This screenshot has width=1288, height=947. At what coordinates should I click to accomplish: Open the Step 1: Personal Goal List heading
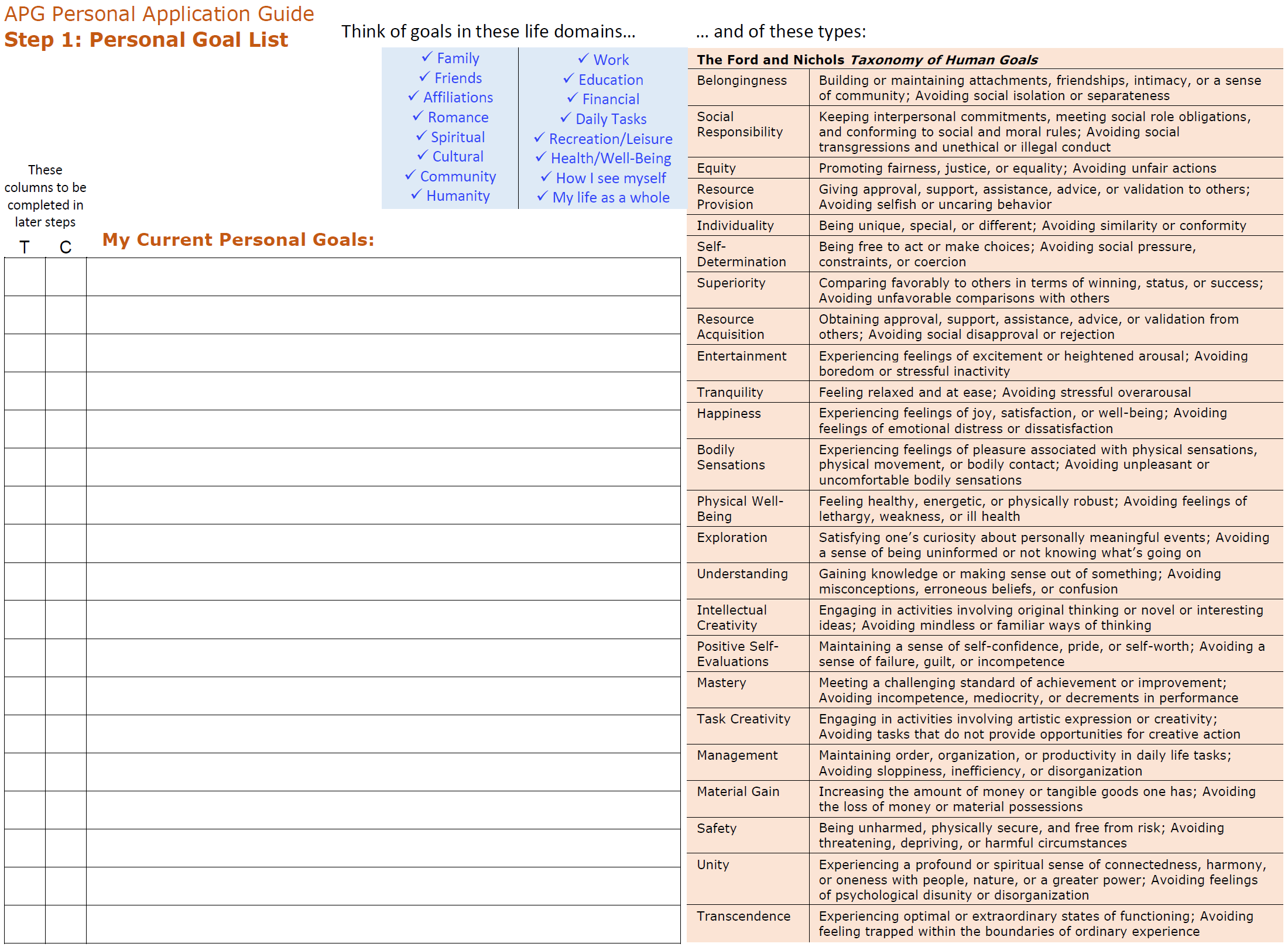[145, 40]
